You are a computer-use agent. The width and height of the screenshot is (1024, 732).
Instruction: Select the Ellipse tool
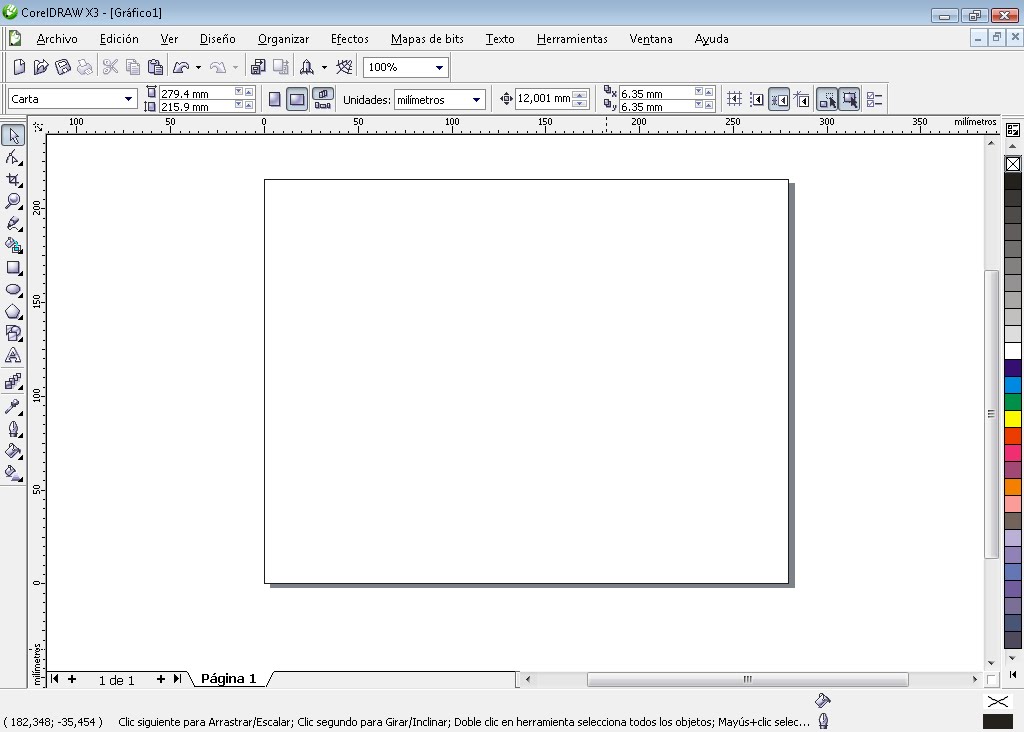pos(13,289)
